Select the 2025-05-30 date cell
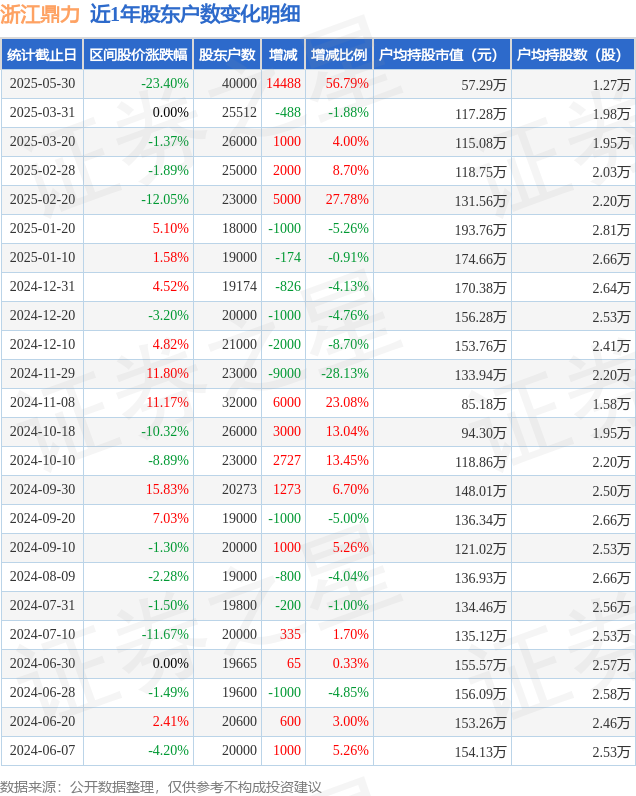This screenshot has height=796, width=636. click(x=42, y=83)
